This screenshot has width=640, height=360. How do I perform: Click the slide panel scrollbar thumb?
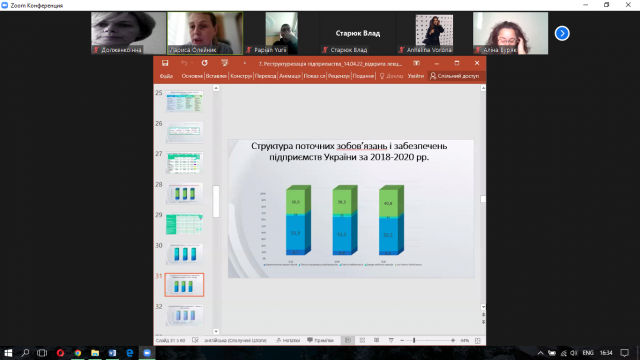216,202
